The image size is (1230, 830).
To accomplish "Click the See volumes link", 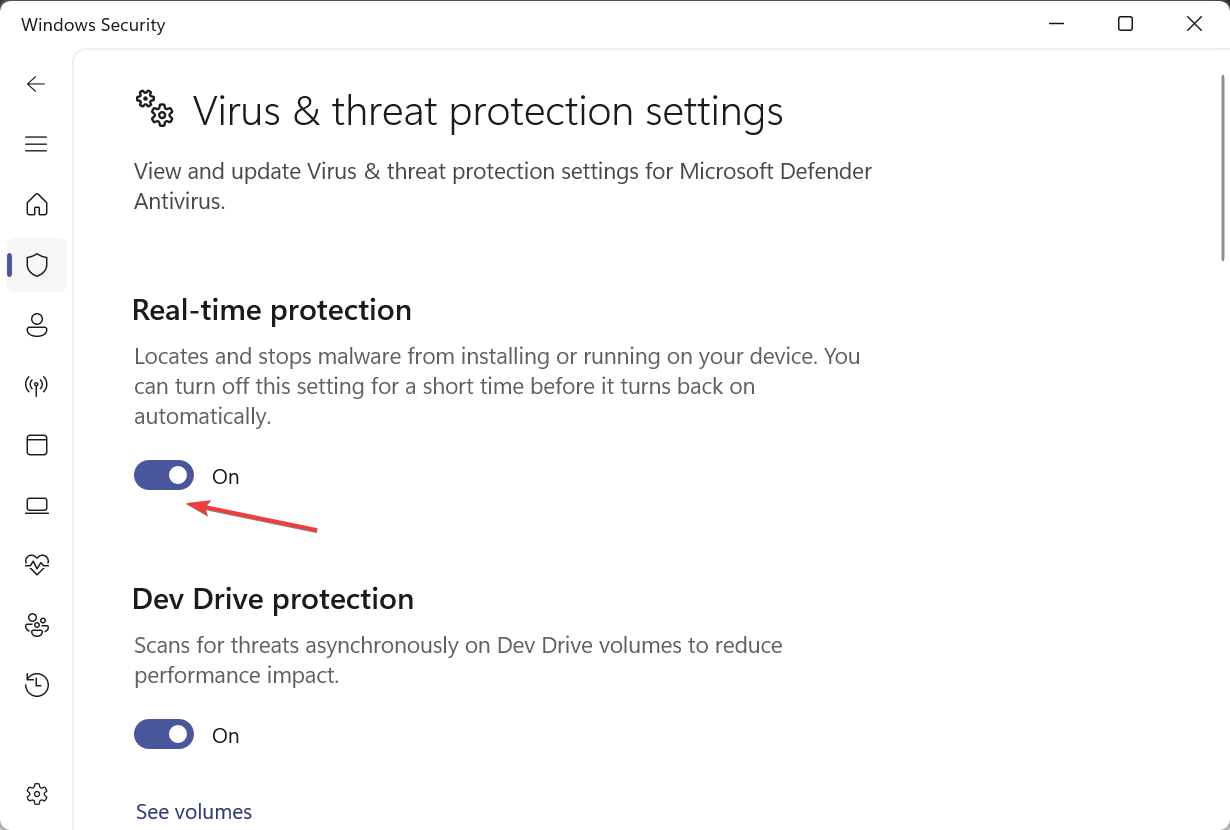I will [194, 812].
